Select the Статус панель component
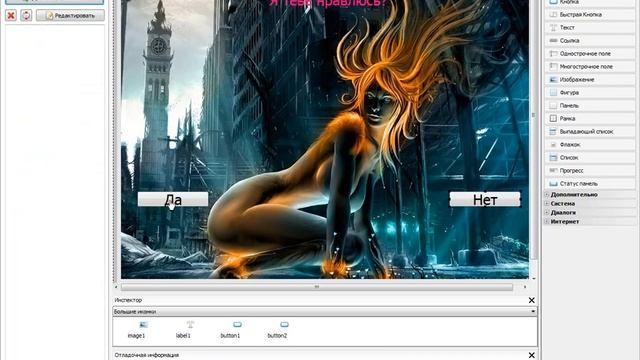 pyautogui.click(x=589, y=184)
